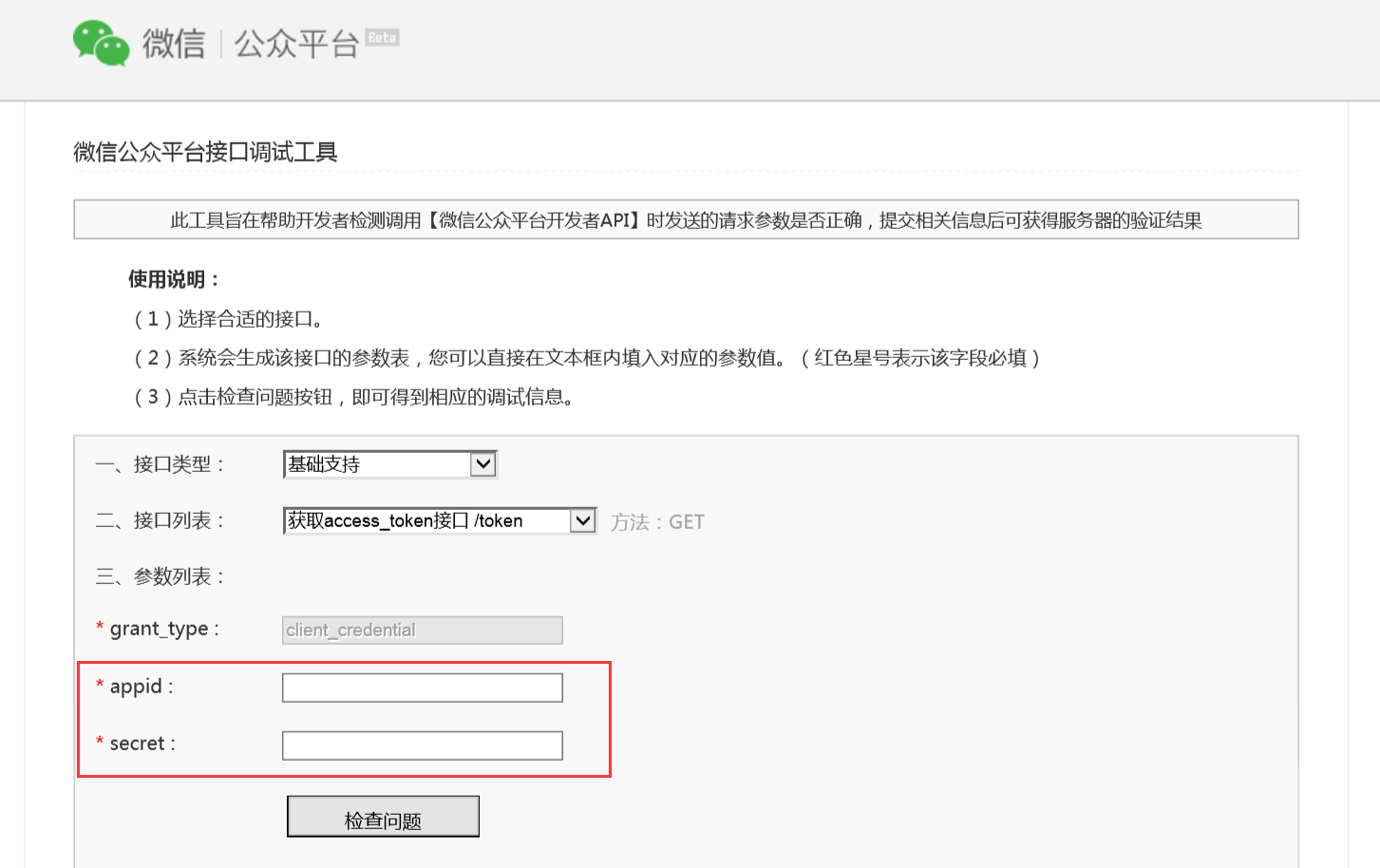
Task: Open the 接口列表 dropdown showing 获取access_token接口
Action: click(440, 520)
